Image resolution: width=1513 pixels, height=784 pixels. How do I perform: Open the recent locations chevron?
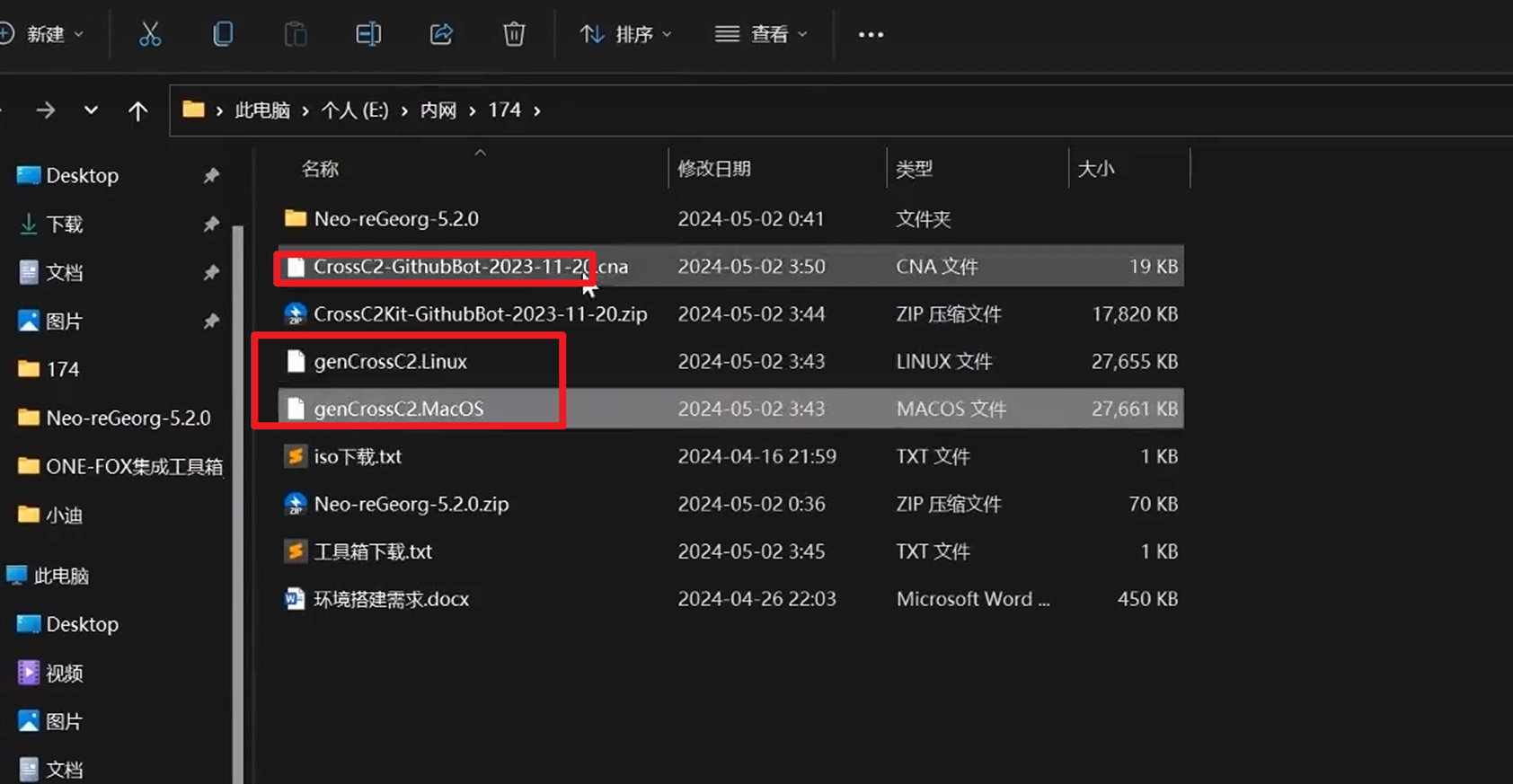(x=91, y=110)
